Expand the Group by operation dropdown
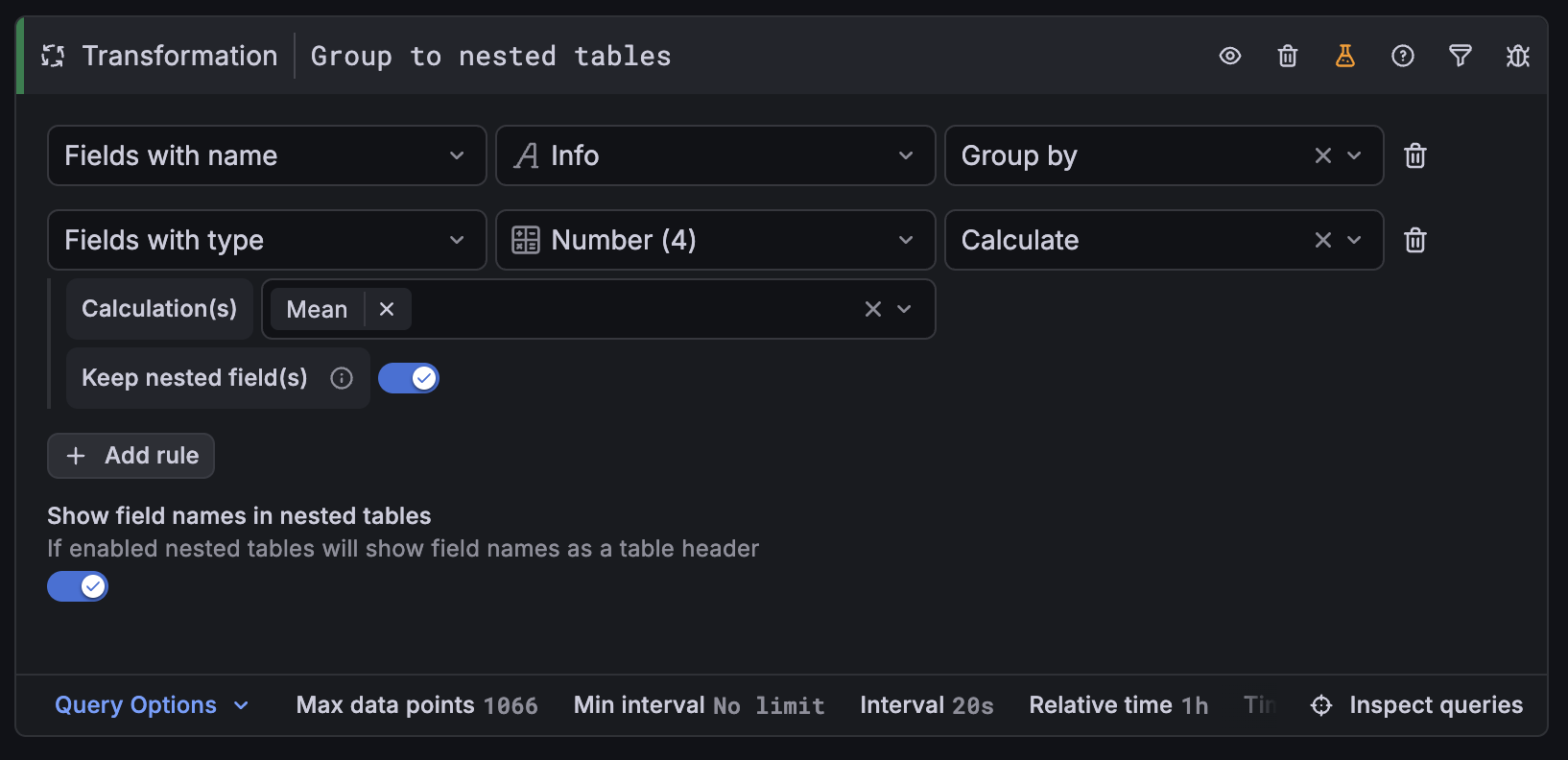 coord(1354,155)
